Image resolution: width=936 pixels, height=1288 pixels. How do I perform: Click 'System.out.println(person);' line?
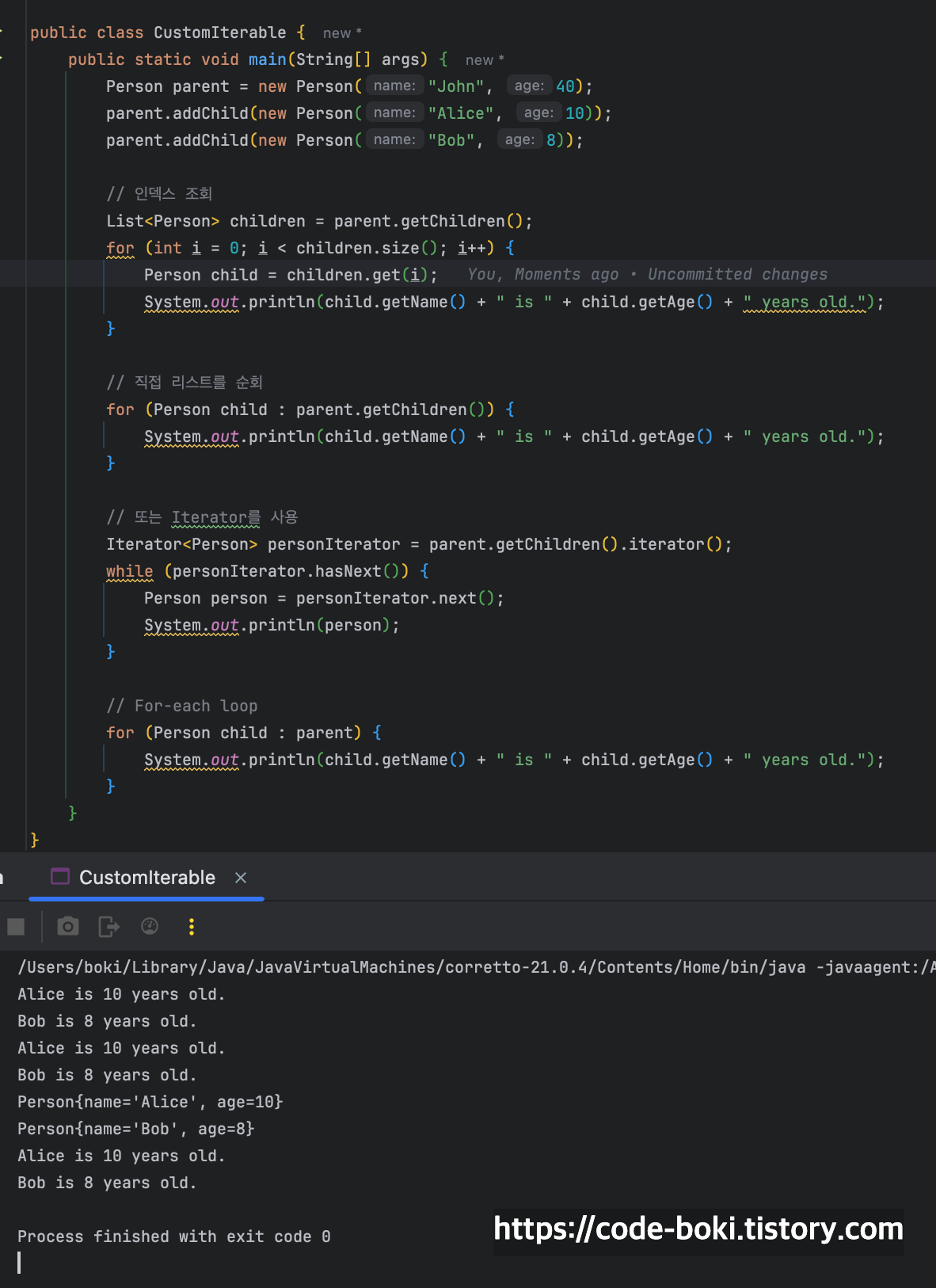(x=272, y=625)
